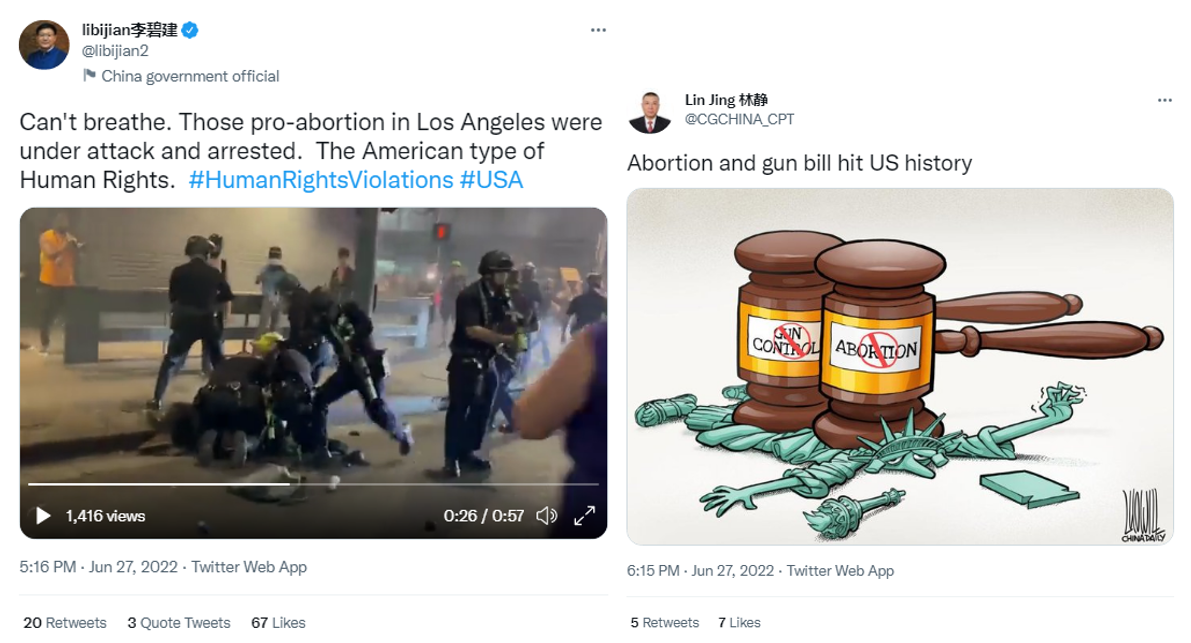This screenshot has height=643, width=1191.
Task: View the 20 Retweets list
Action: [65, 623]
